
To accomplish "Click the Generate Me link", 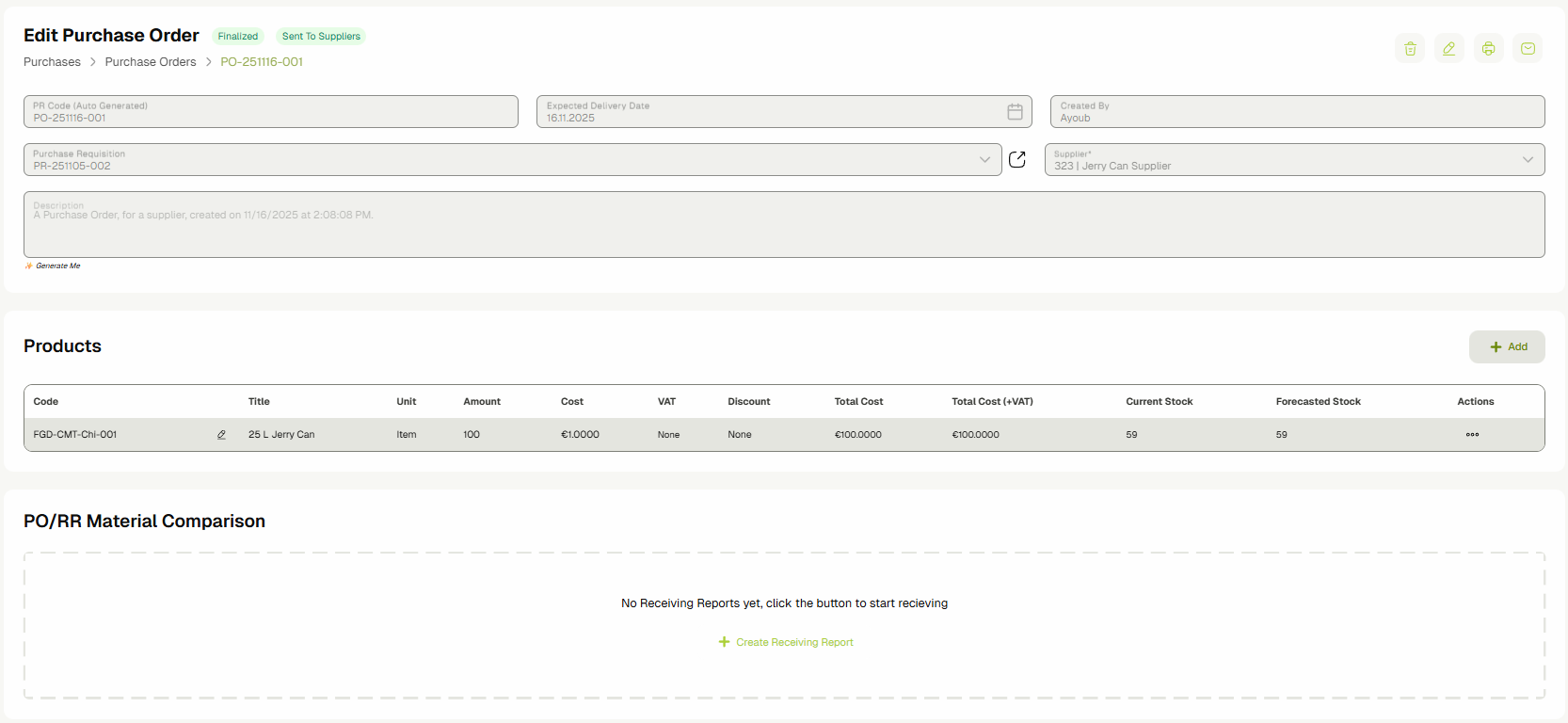I will click(54, 265).
